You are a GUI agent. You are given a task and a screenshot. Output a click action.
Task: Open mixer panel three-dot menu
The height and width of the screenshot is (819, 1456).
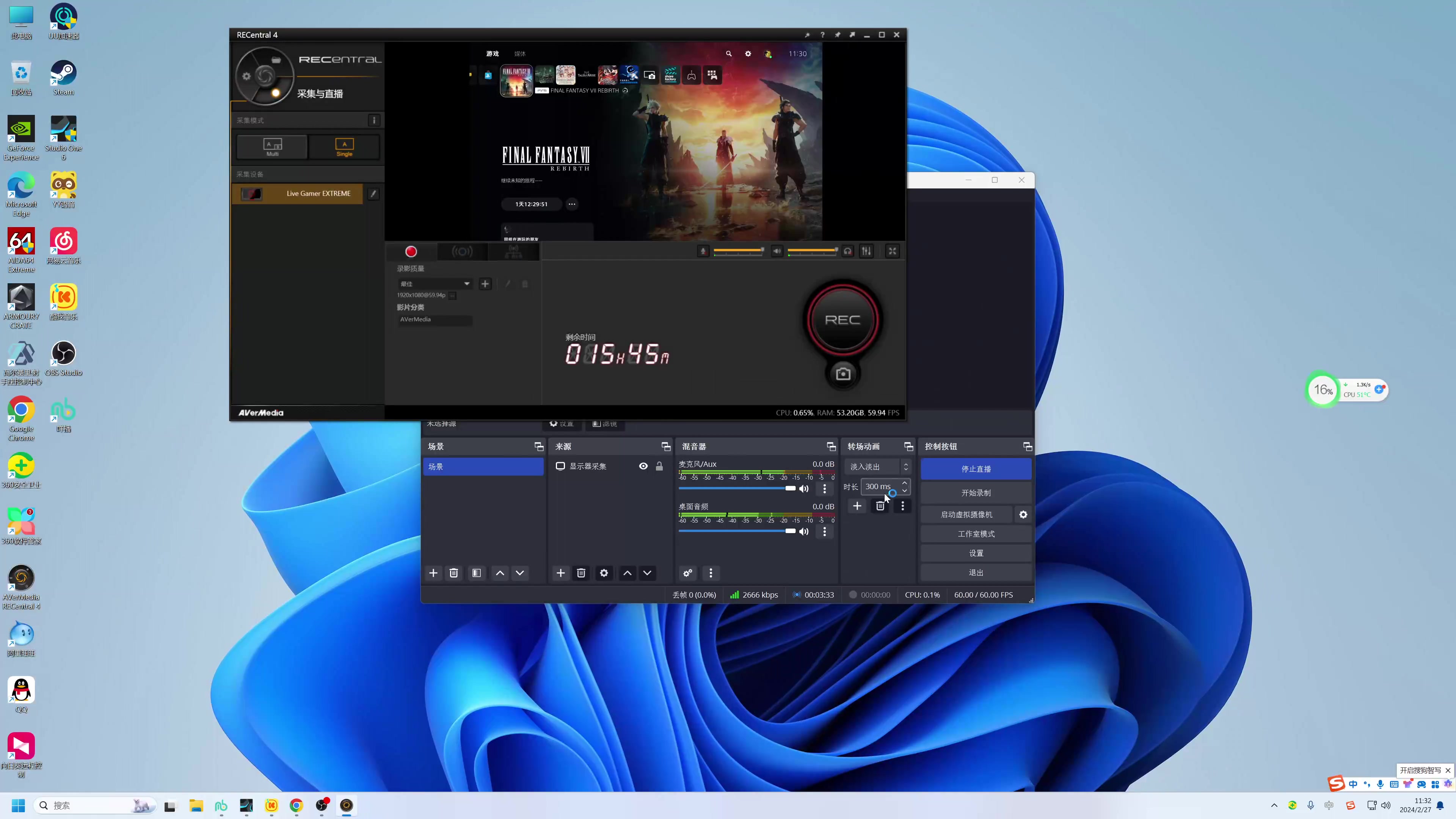(711, 573)
